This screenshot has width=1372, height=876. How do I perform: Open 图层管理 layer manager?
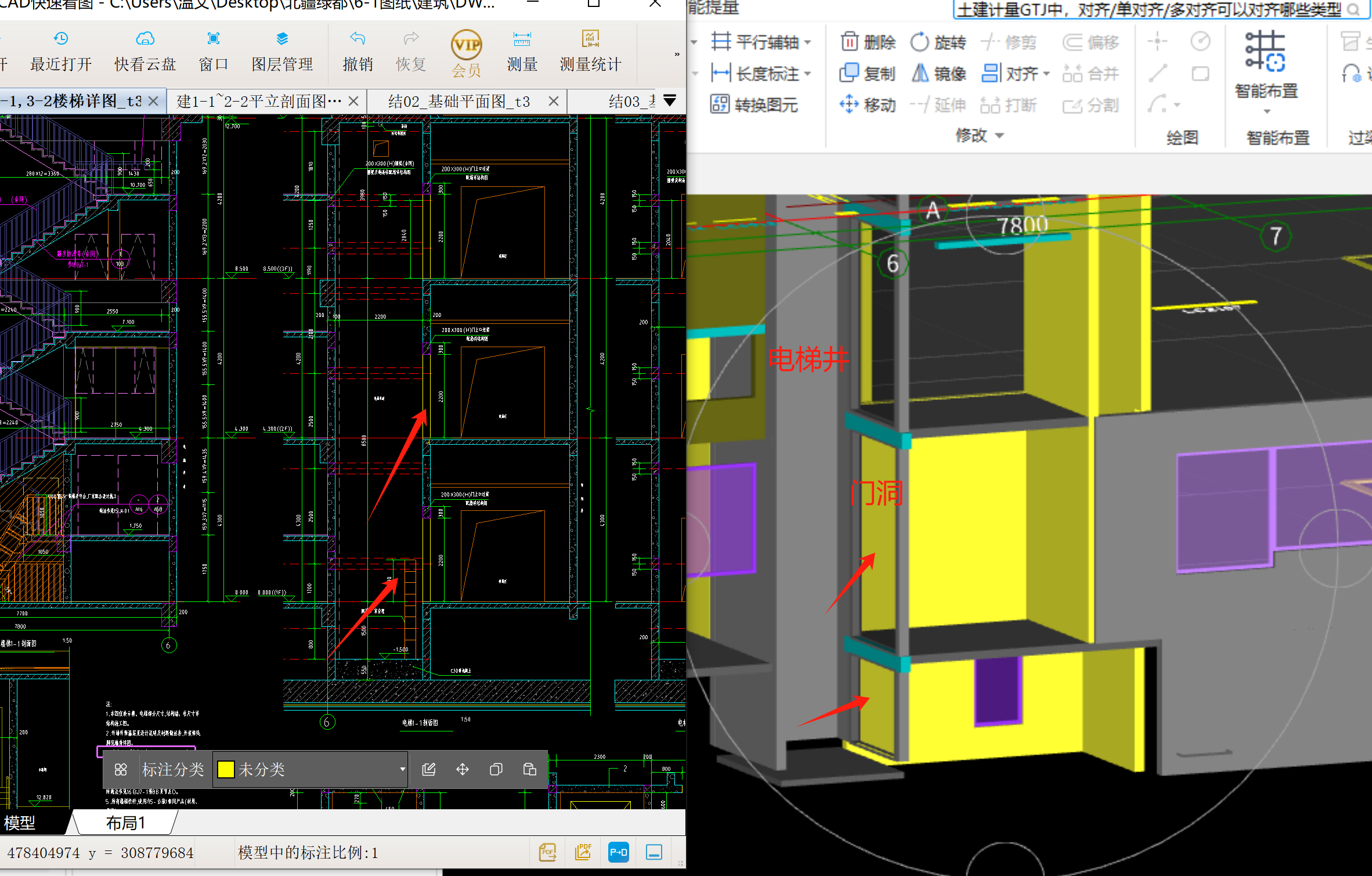tap(281, 39)
